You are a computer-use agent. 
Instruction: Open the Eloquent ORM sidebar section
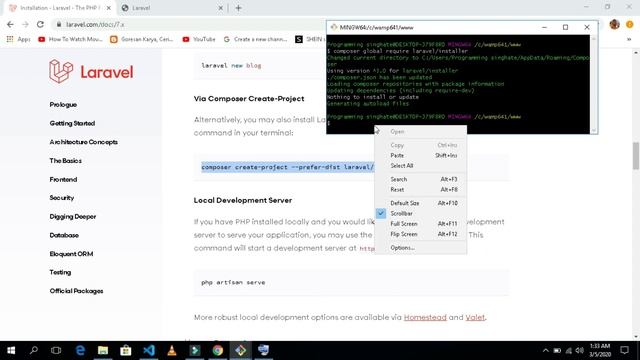pos(71,254)
